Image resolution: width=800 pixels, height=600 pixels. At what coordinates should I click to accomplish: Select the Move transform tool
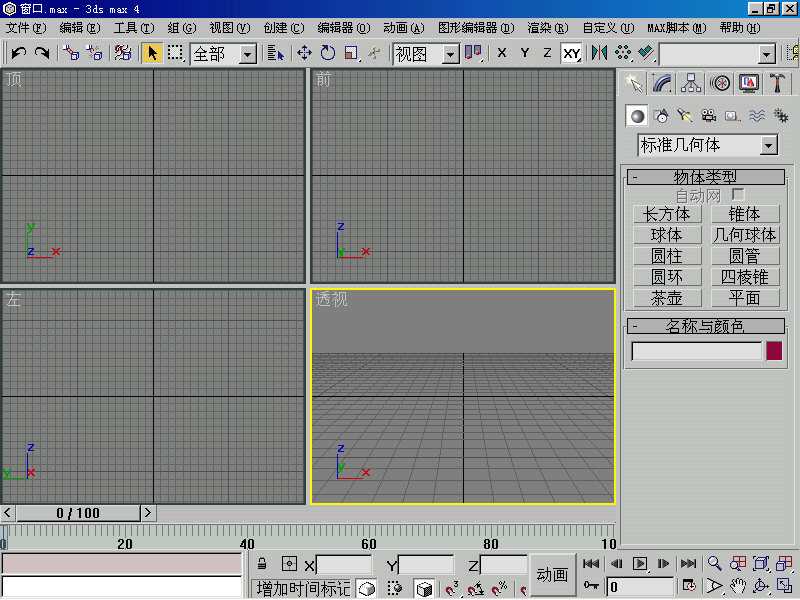[304, 53]
